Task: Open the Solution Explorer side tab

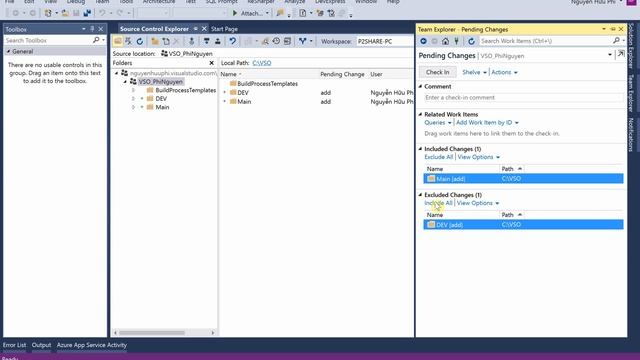Action: pyautogui.click(x=631, y=46)
